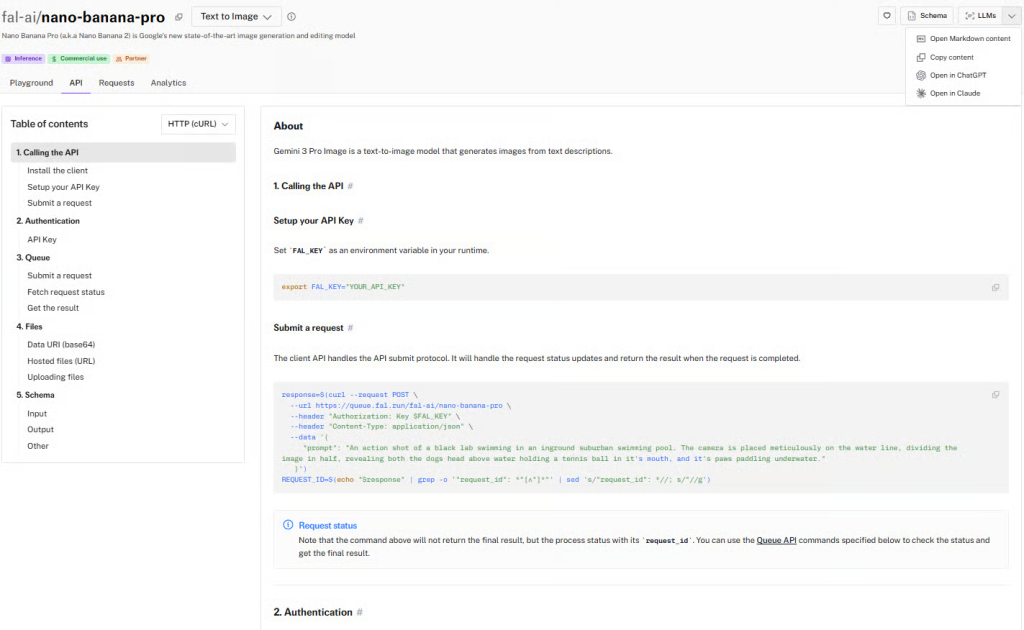Collapse the LLMs chevron menu
The image size is (1024, 630).
[x=1011, y=16]
